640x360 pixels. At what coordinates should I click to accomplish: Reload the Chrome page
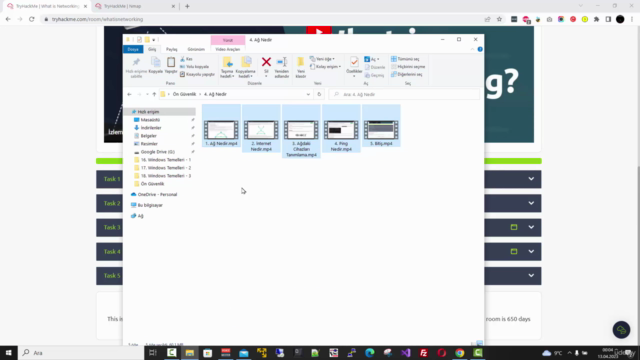pyautogui.click(x=31, y=19)
